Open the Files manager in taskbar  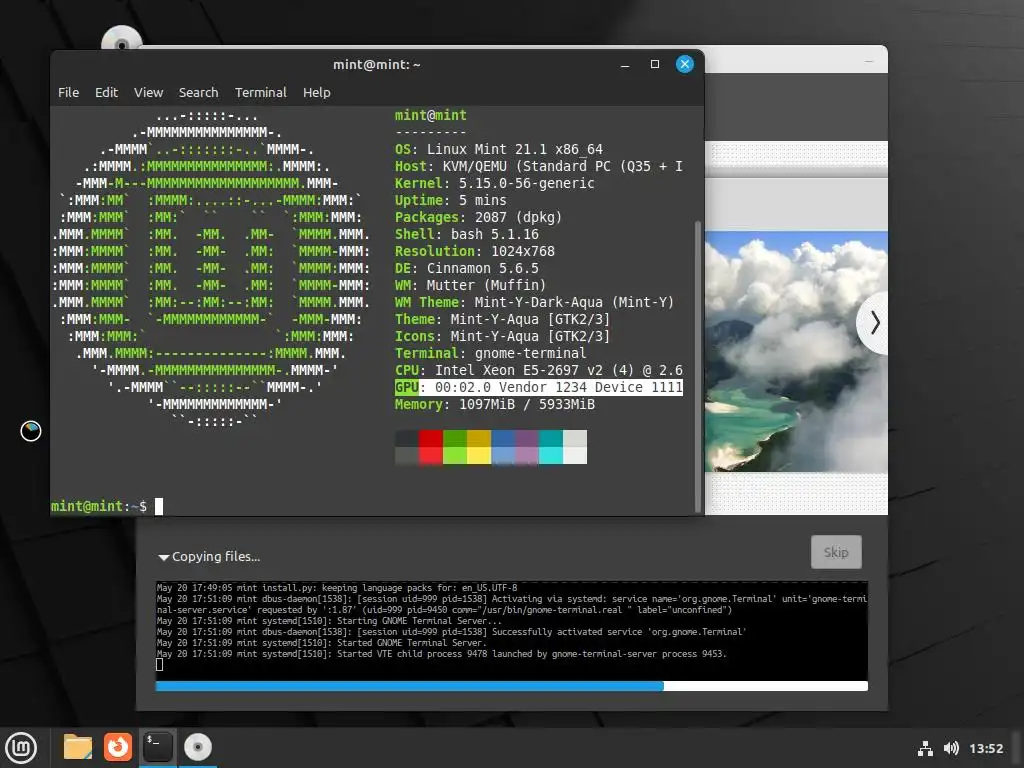point(77,747)
